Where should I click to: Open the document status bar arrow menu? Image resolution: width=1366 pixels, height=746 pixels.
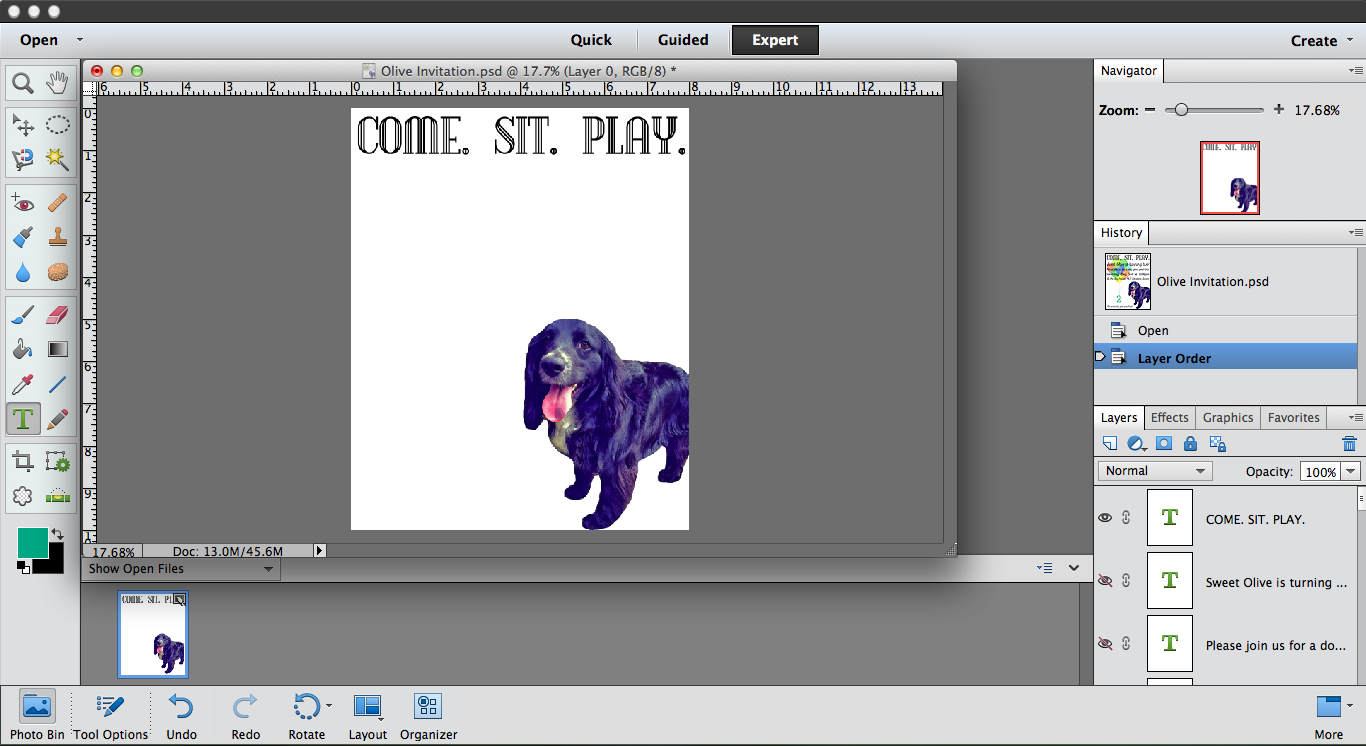pos(320,550)
